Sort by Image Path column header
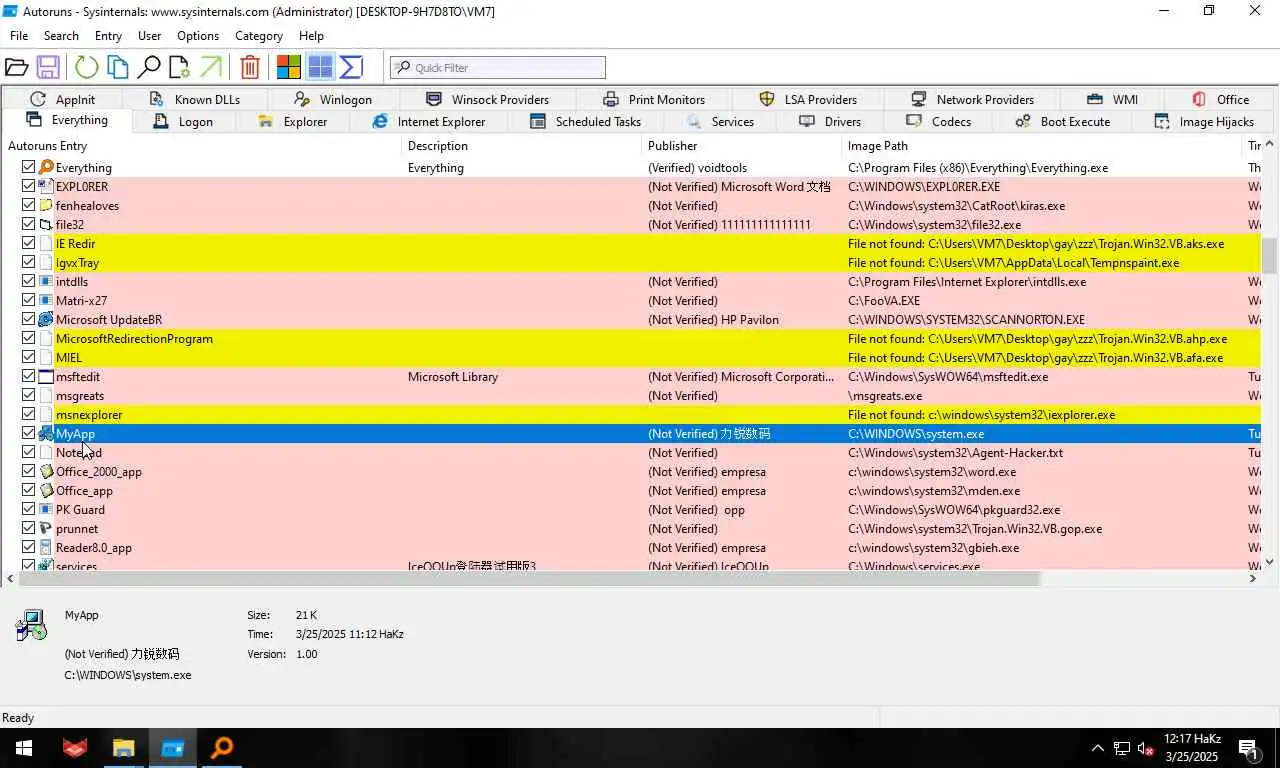Viewport: 1280px width, 768px height. point(1042,145)
